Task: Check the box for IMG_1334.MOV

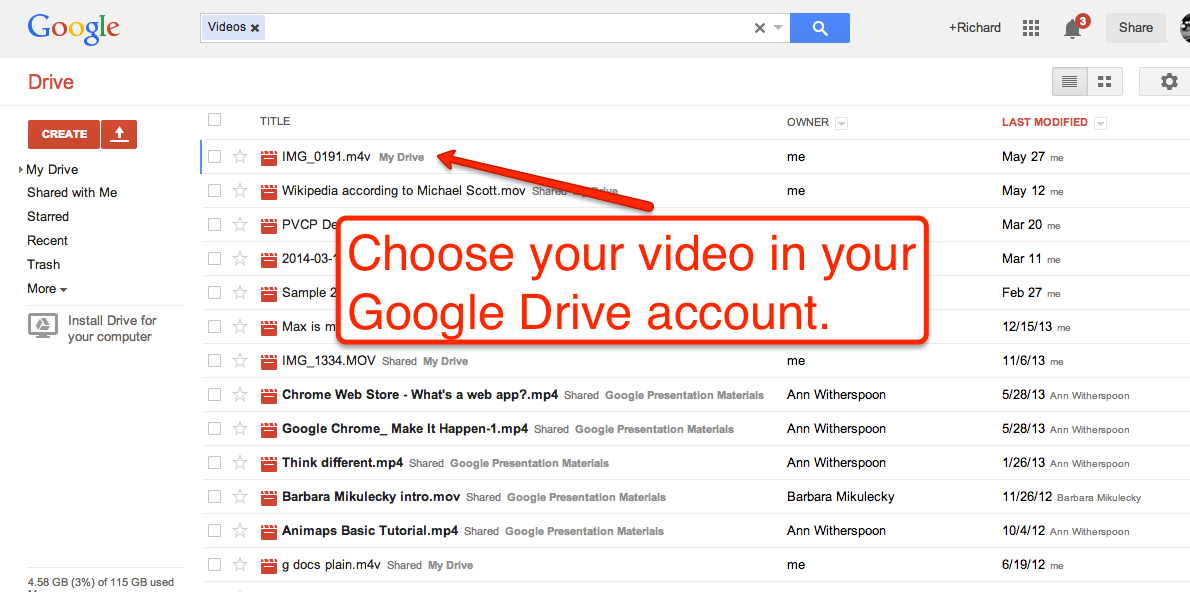Action: [215, 361]
